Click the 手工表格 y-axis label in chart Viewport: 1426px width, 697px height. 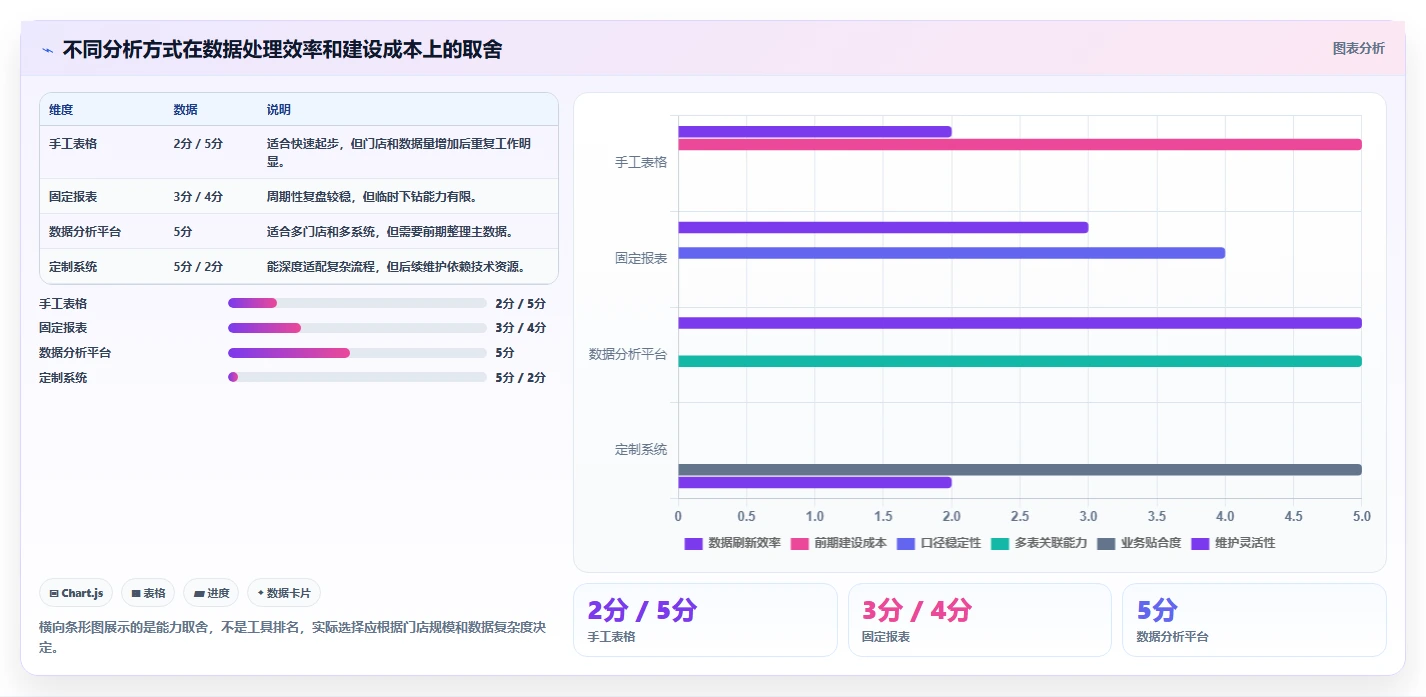(641, 162)
